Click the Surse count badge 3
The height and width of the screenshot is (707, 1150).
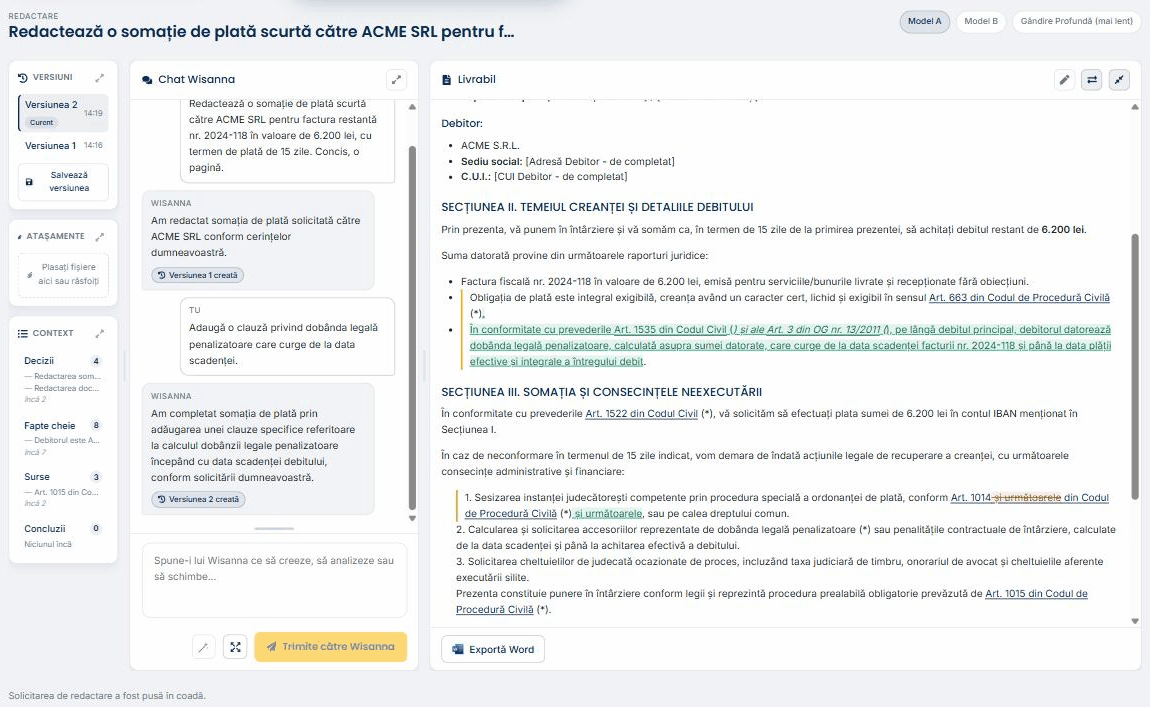pos(96,477)
